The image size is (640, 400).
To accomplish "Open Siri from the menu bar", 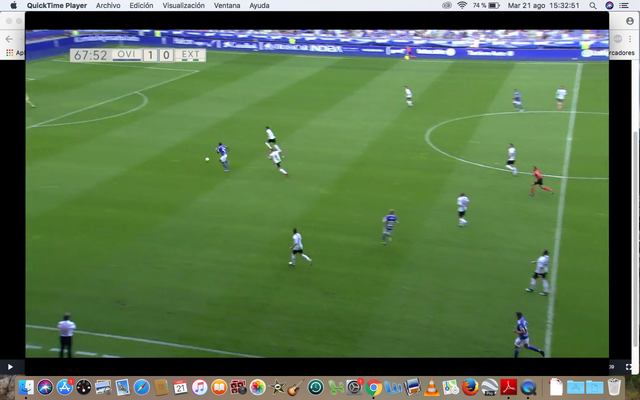I will click(x=609, y=5).
